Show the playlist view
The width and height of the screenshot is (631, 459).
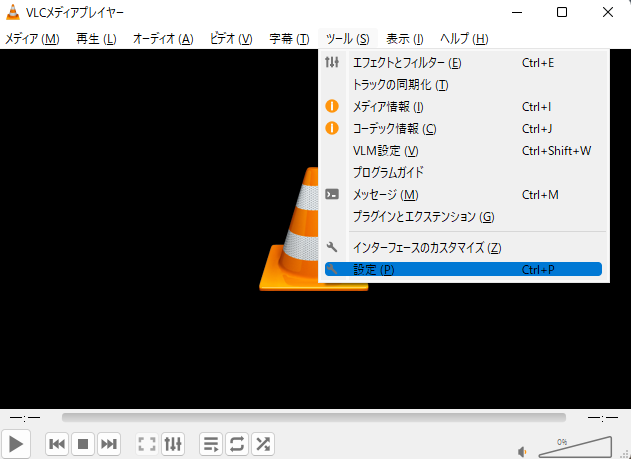211,443
